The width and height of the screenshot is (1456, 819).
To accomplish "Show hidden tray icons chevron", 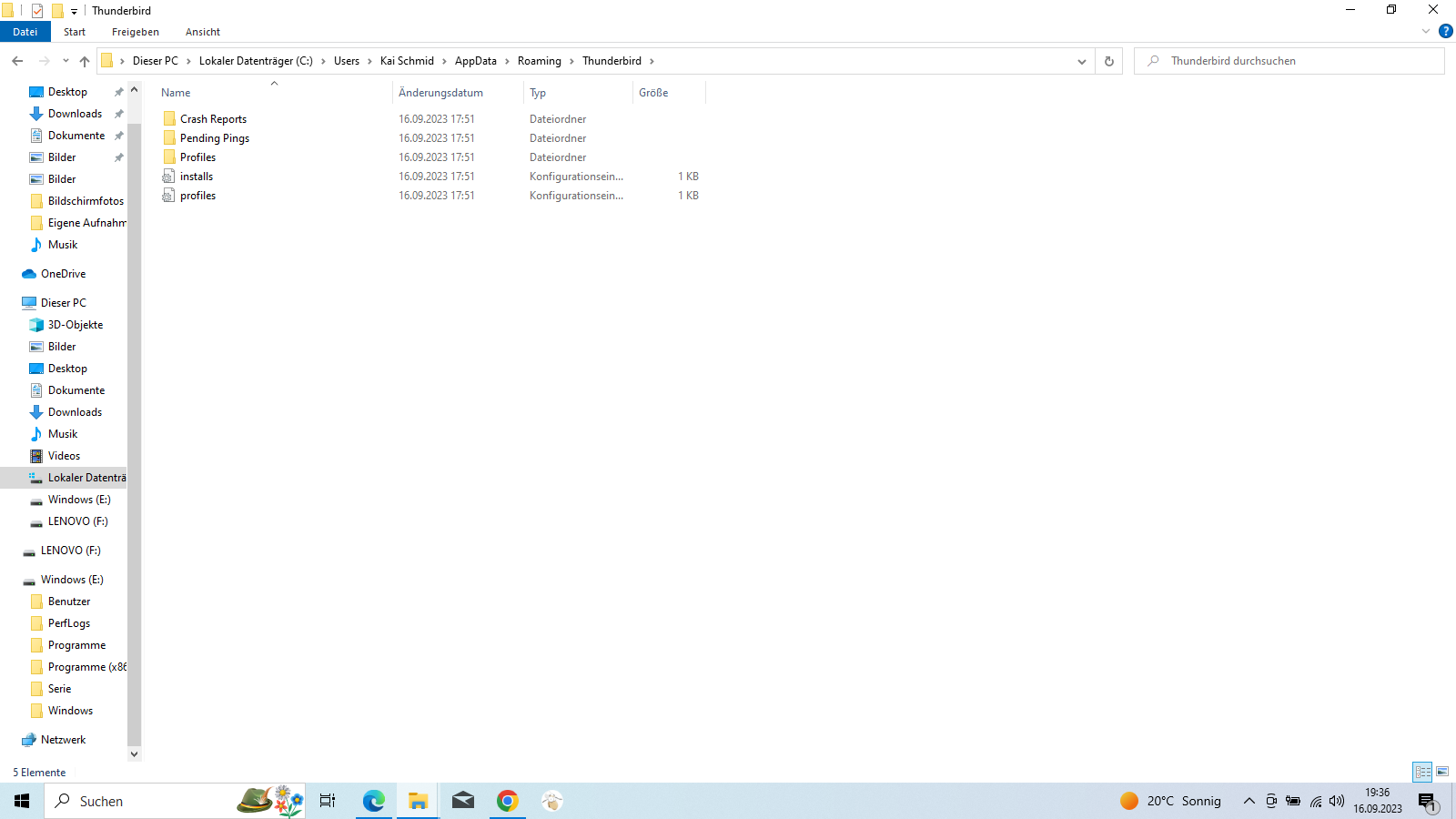I will [1249, 801].
